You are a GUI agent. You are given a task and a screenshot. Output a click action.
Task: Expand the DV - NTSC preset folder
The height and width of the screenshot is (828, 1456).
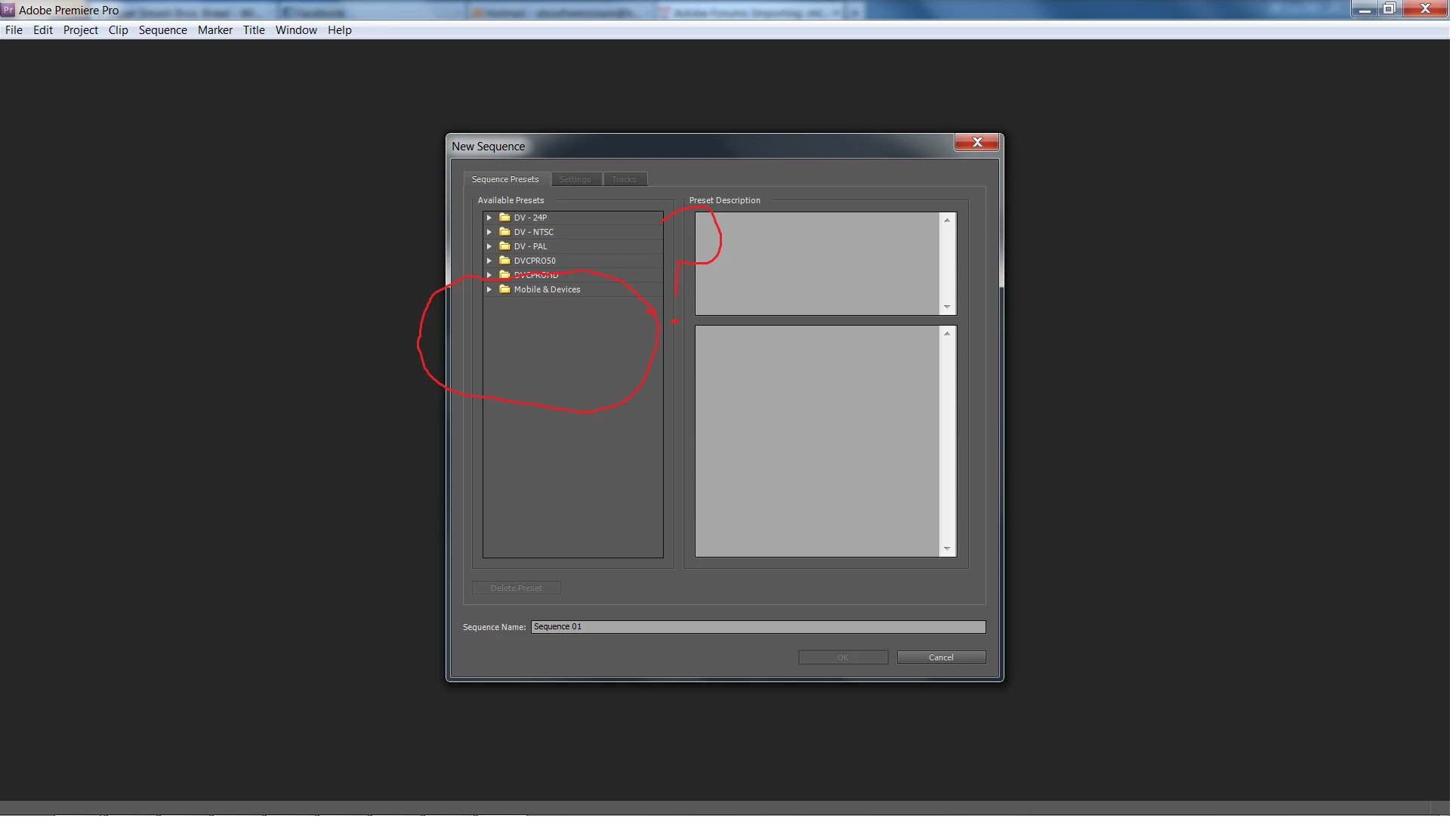pyautogui.click(x=489, y=232)
